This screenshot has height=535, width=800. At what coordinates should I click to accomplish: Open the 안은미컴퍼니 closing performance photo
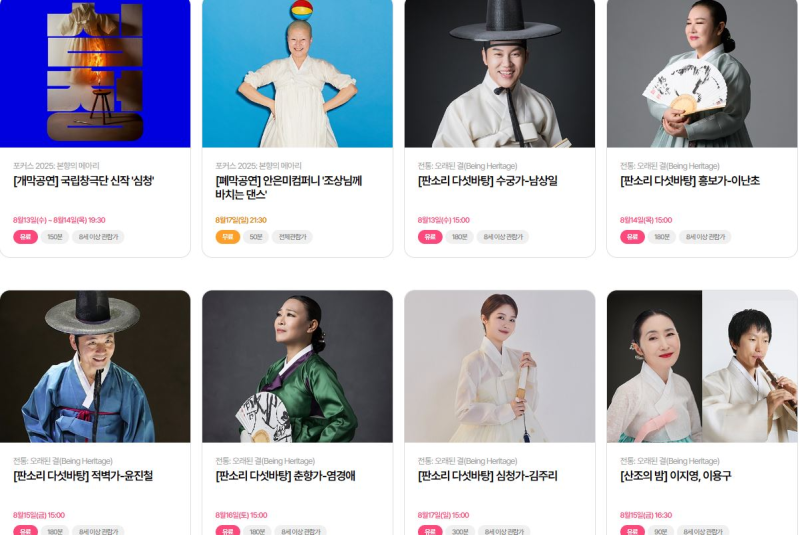297,73
